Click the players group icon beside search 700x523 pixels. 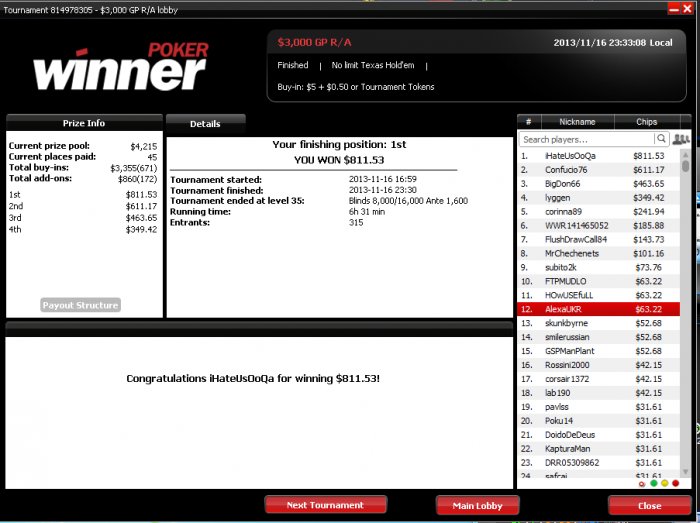click(x=681, y=139)
